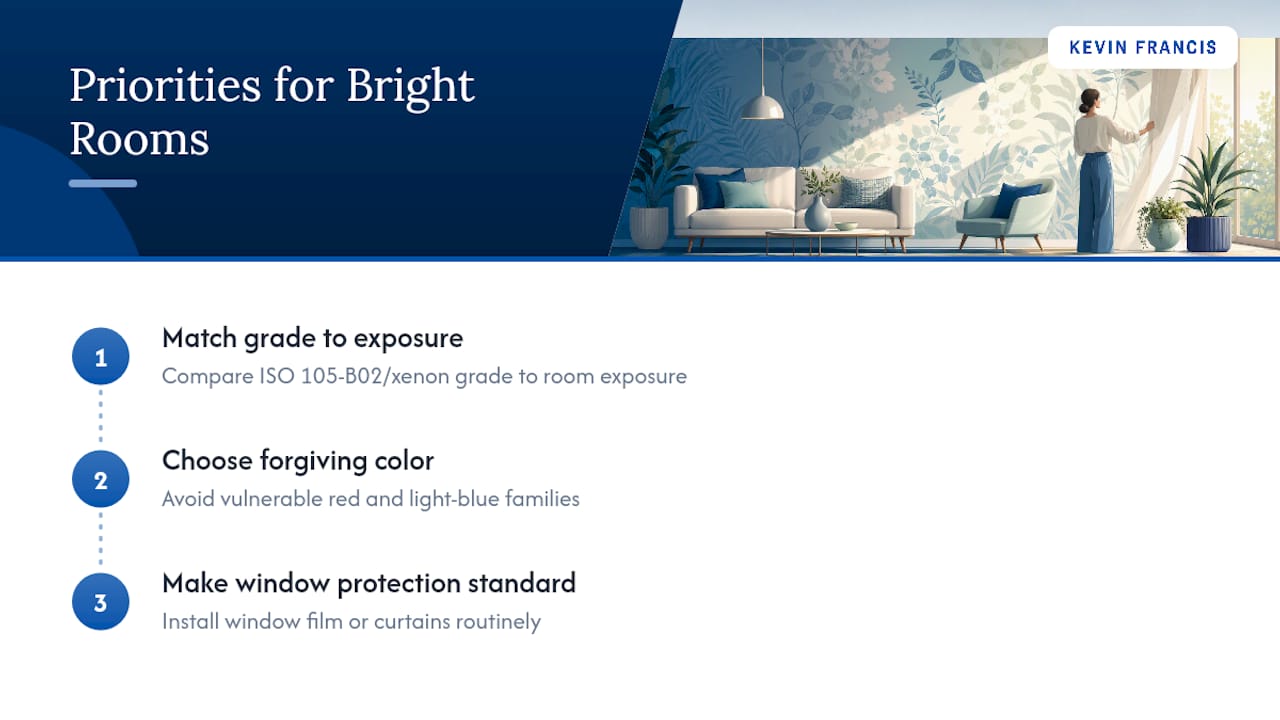Select dotted connector between steps 2 and 3
The image size is (1280, 720).
point(100,541)
